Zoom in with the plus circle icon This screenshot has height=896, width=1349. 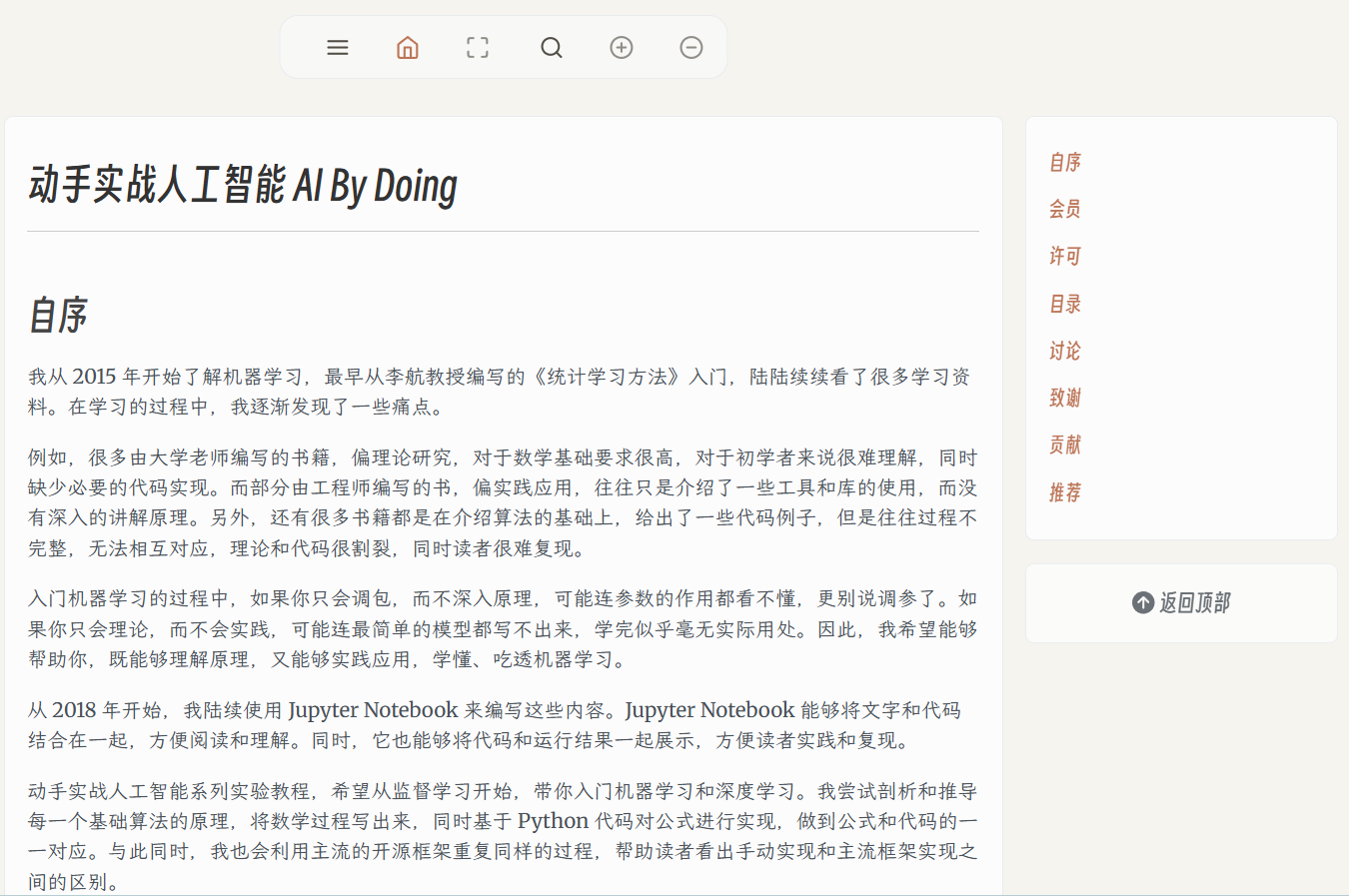click(622, 48)
